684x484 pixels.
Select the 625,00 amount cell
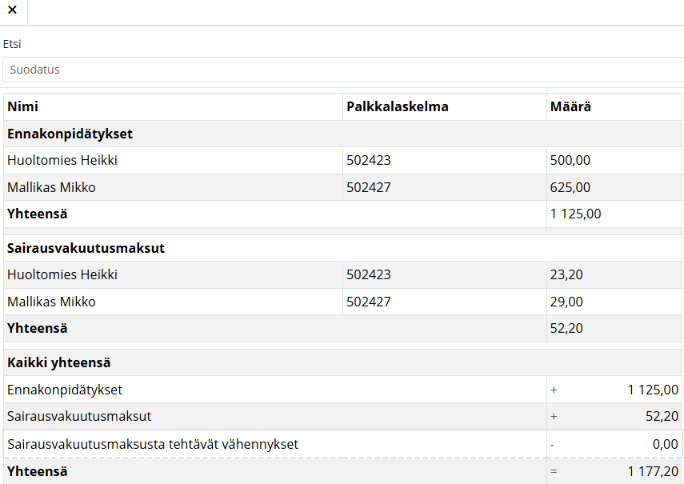click(570, 187)
